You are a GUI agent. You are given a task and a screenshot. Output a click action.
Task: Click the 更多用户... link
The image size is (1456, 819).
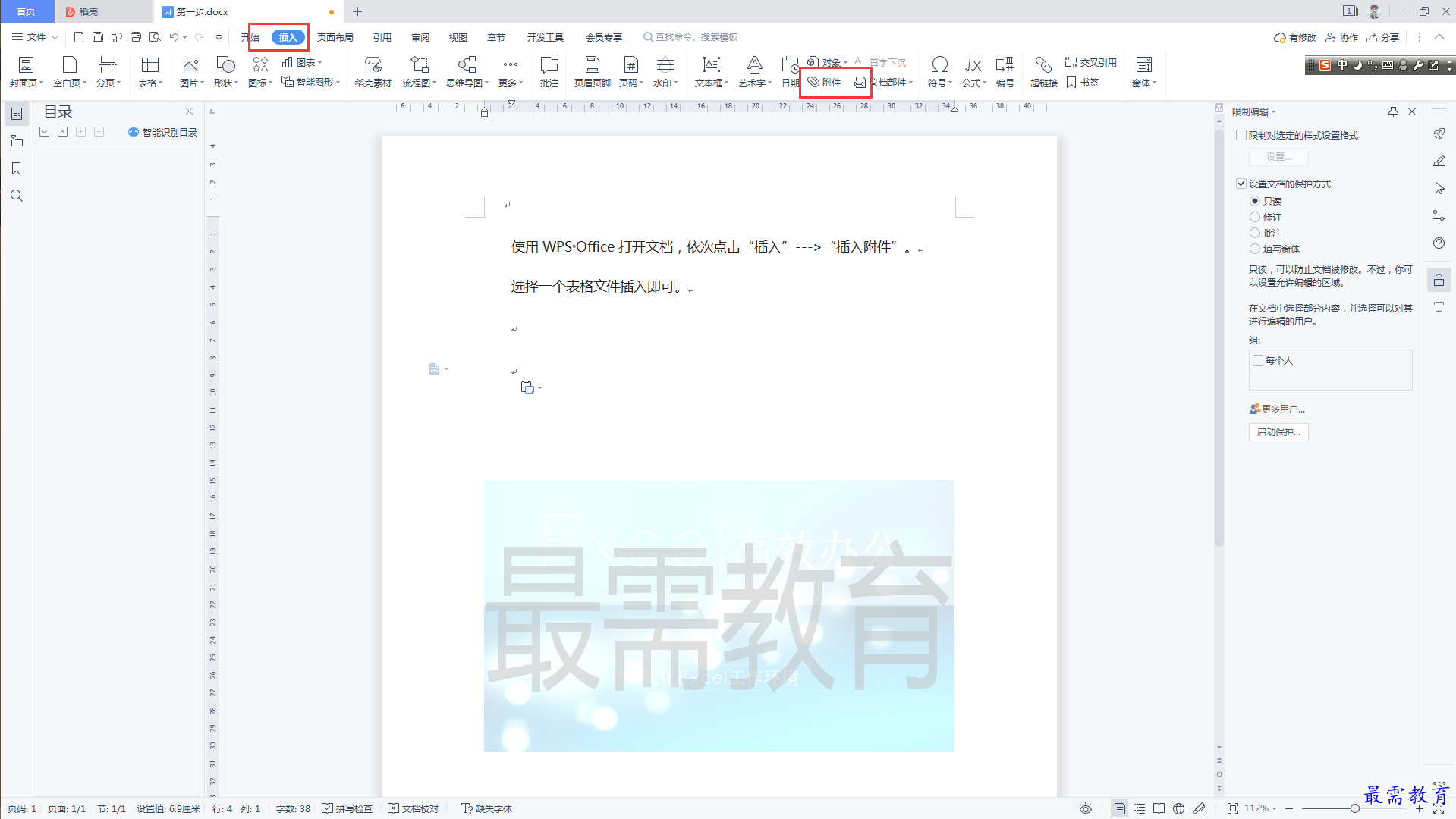(1278, 409)
